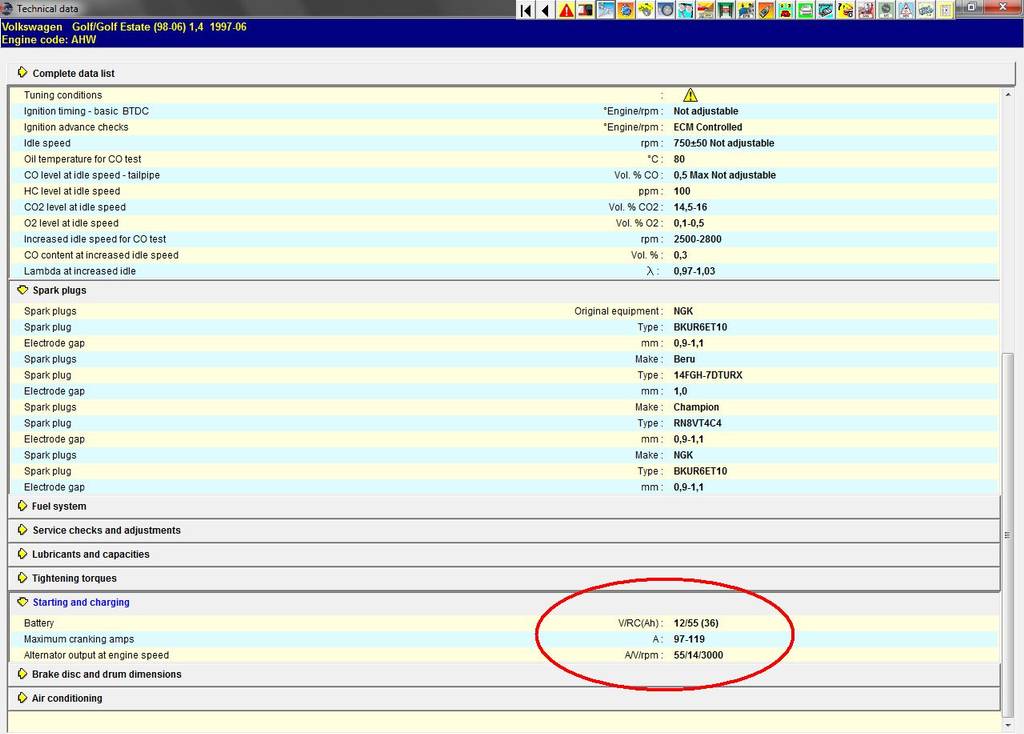This screenshot has width=1024, height=734.
Task: Click the '55/14/3000' alternator output value
Action: tap(697, 655)
